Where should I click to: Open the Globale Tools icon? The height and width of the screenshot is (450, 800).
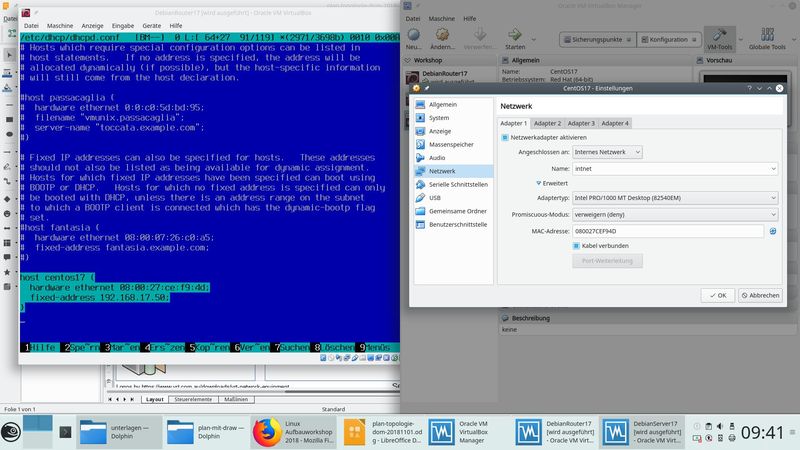click(767, 35)
